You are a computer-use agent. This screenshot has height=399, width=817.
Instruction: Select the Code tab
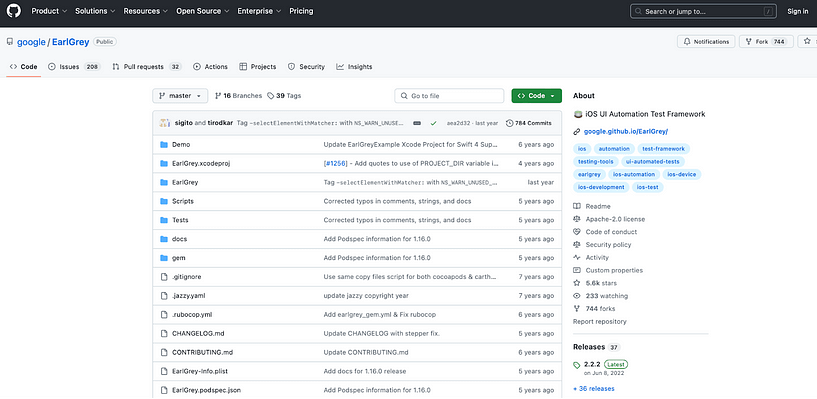(23, 67)
